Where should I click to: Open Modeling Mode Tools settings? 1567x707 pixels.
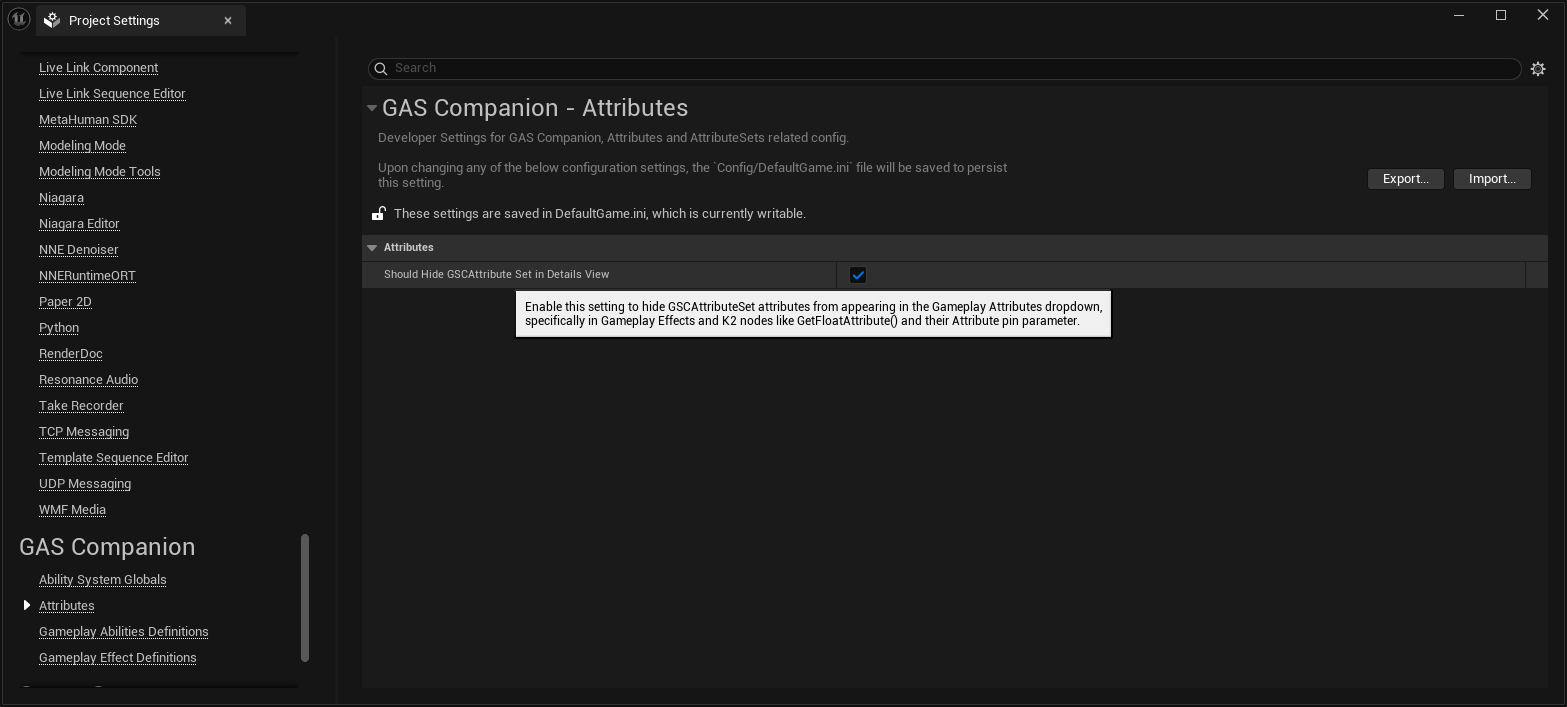coord(99,171)
